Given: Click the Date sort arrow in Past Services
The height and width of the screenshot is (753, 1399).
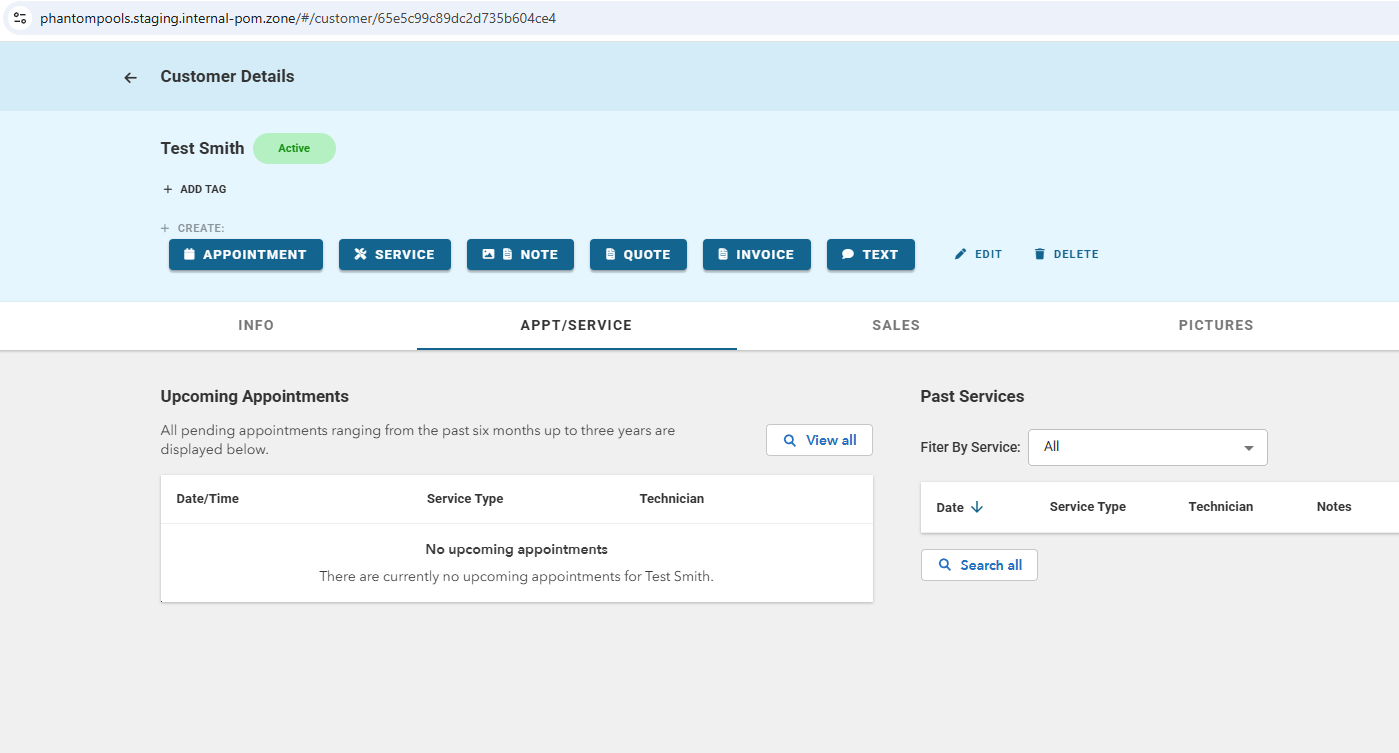Looking at the screenshot, I should 977,507.
